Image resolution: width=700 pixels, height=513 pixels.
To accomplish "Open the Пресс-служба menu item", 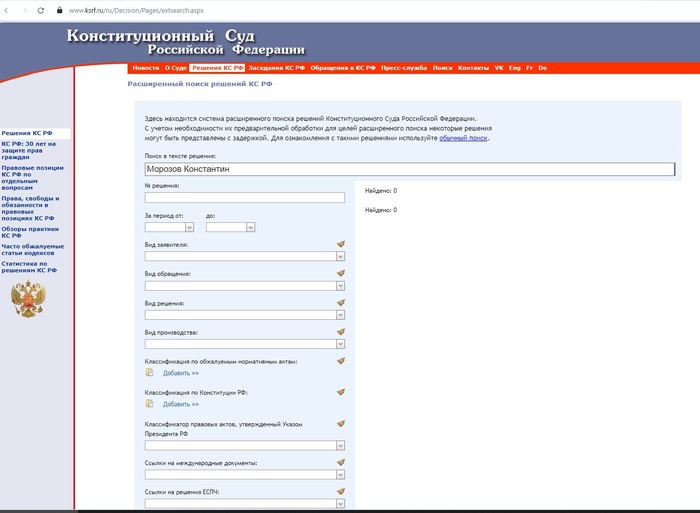I will [404, 68].
